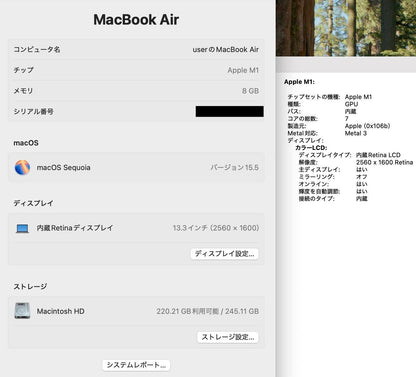Click the Macintosh HD drive icon
416x377 pixels.
(x=22, y=311)
